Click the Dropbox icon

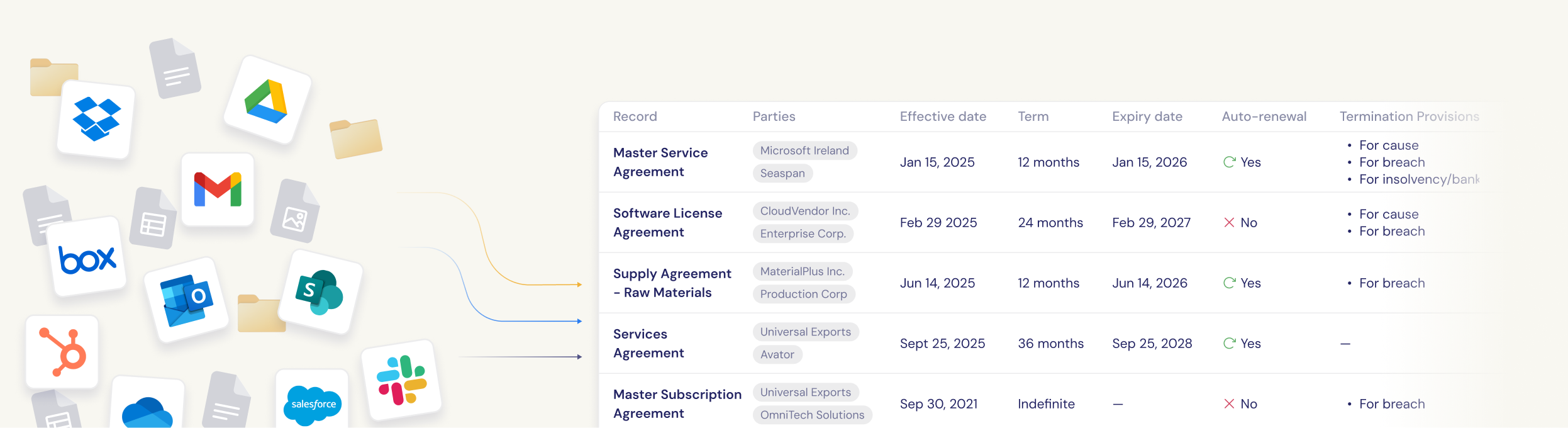click(96, 119)
